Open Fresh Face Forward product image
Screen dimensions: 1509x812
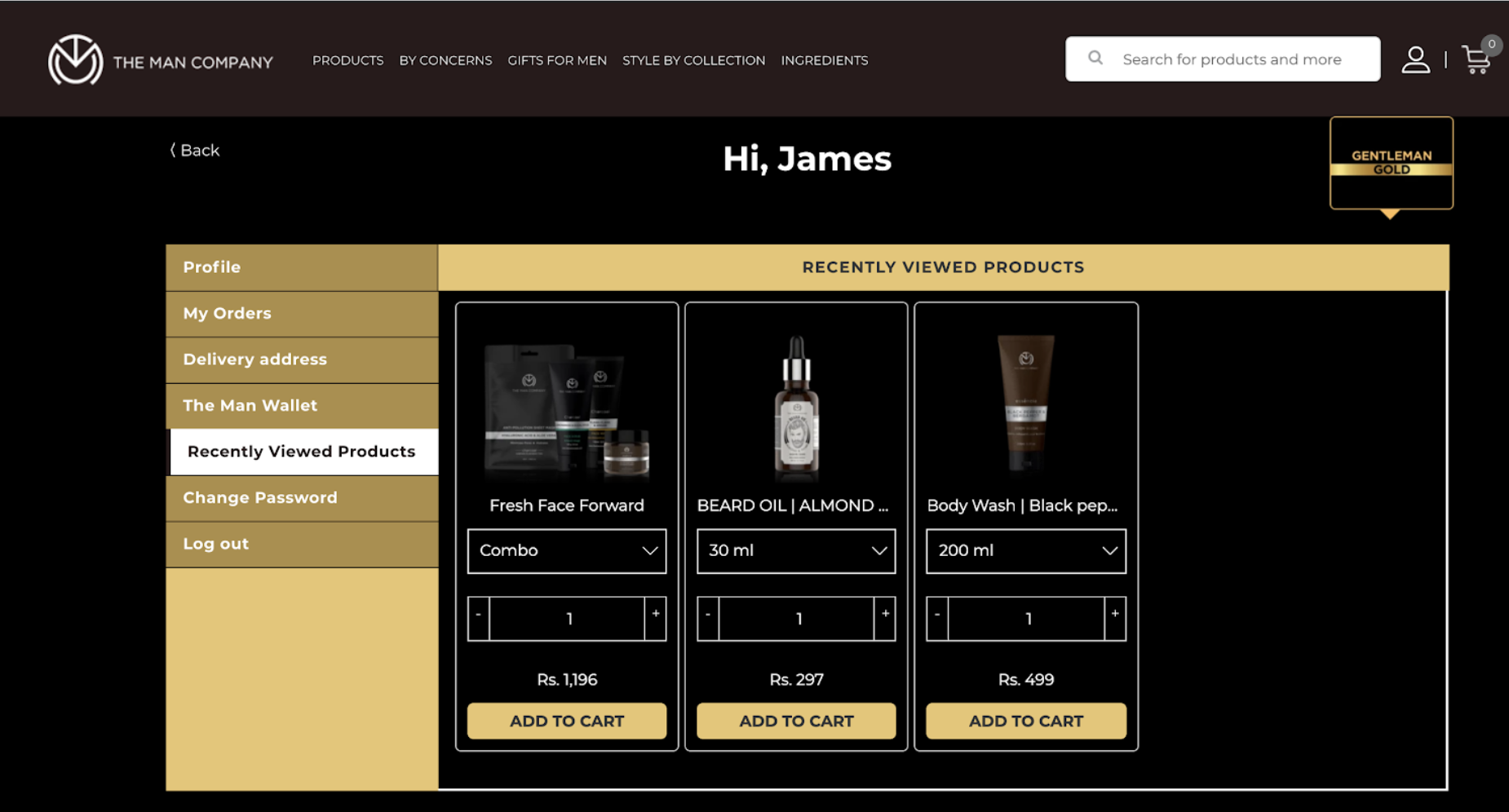pyautogui.click(x=567, y=410)
